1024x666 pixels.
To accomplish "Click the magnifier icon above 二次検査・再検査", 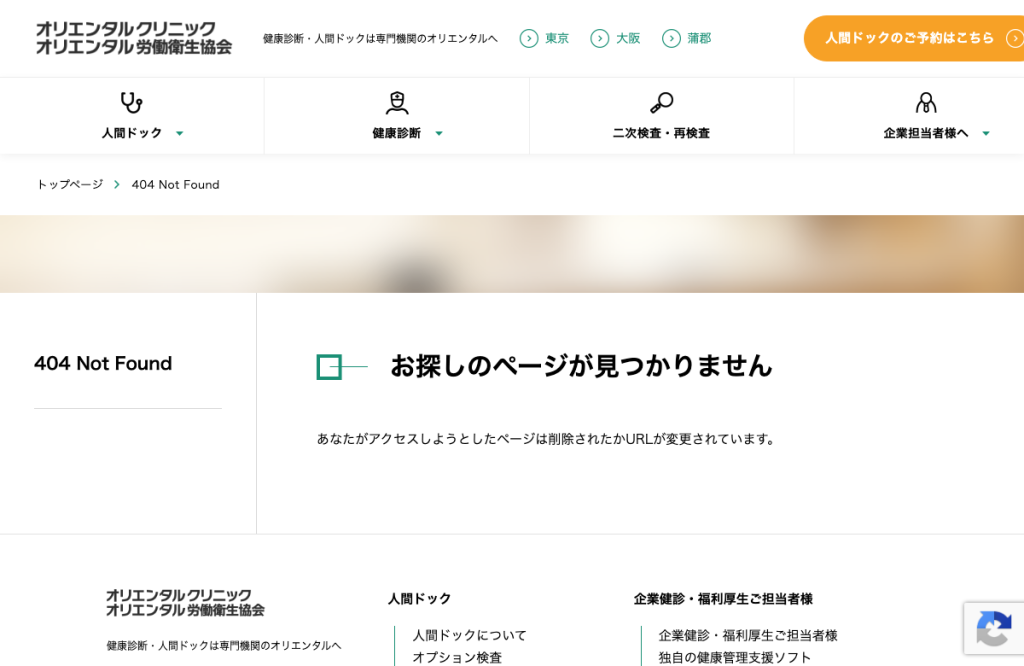I will pyautogui.click(x=662, y=103).
